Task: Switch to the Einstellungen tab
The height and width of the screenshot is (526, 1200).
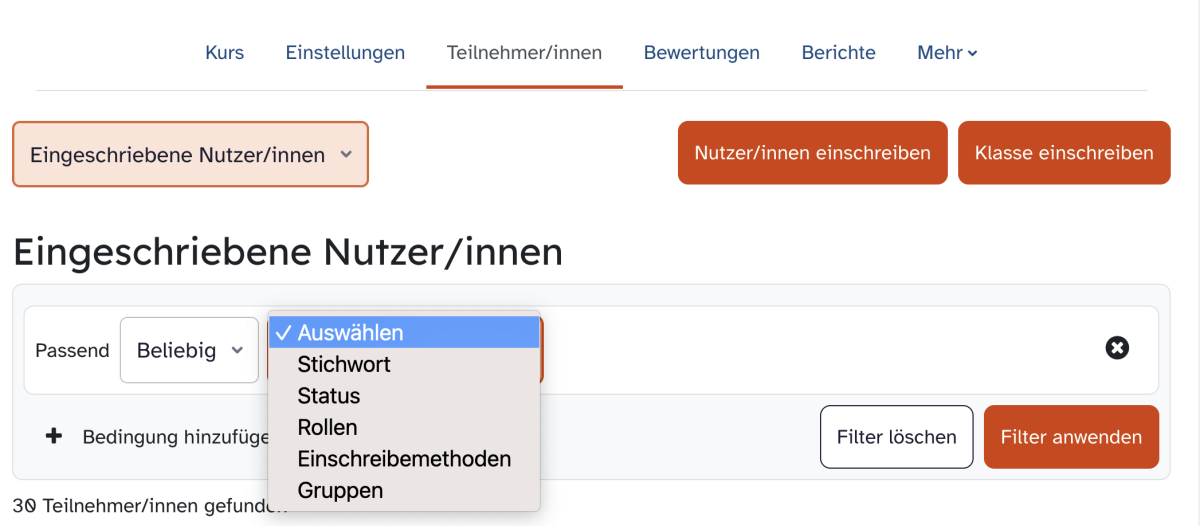Action: [x=345, y=52]
